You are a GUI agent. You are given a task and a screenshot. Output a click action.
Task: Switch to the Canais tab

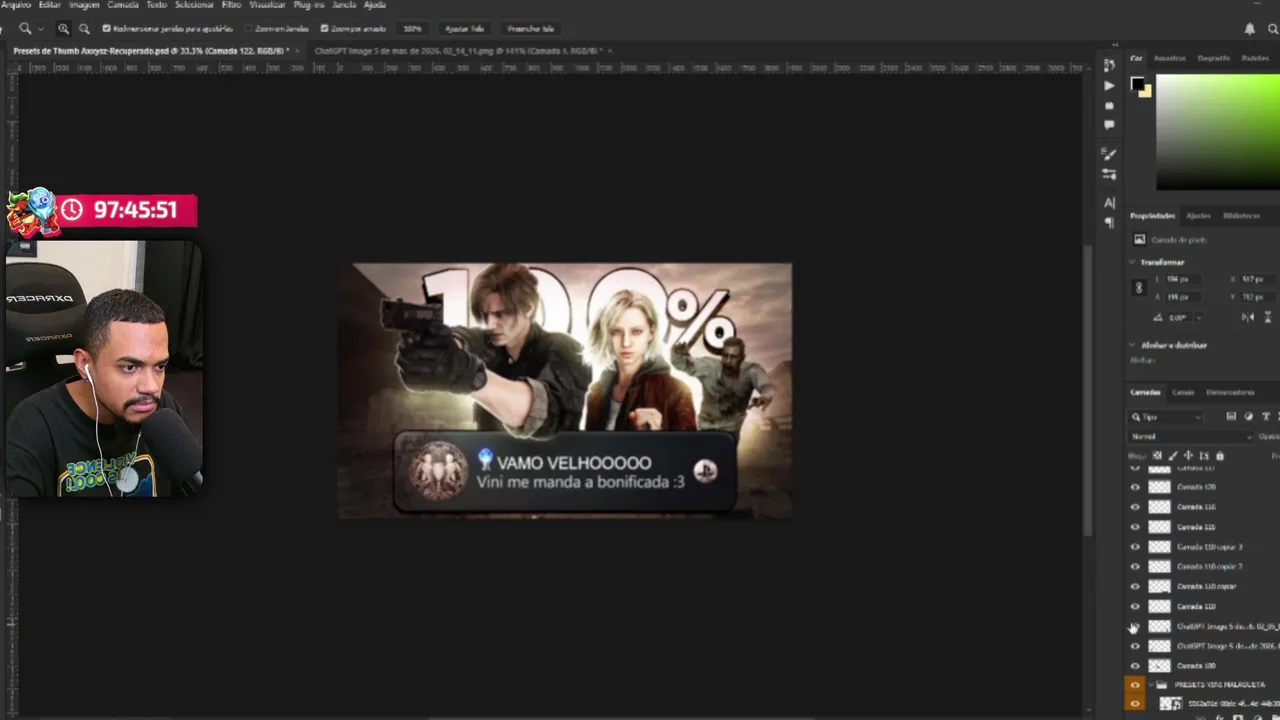[x=1183, y=392]
